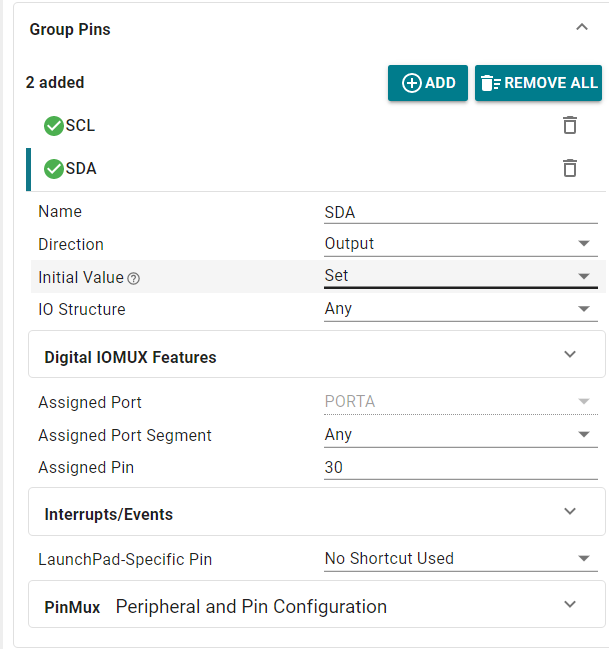Open the IO Structure dropdown
Screen dimensions: 609x649
click(461, 309)
